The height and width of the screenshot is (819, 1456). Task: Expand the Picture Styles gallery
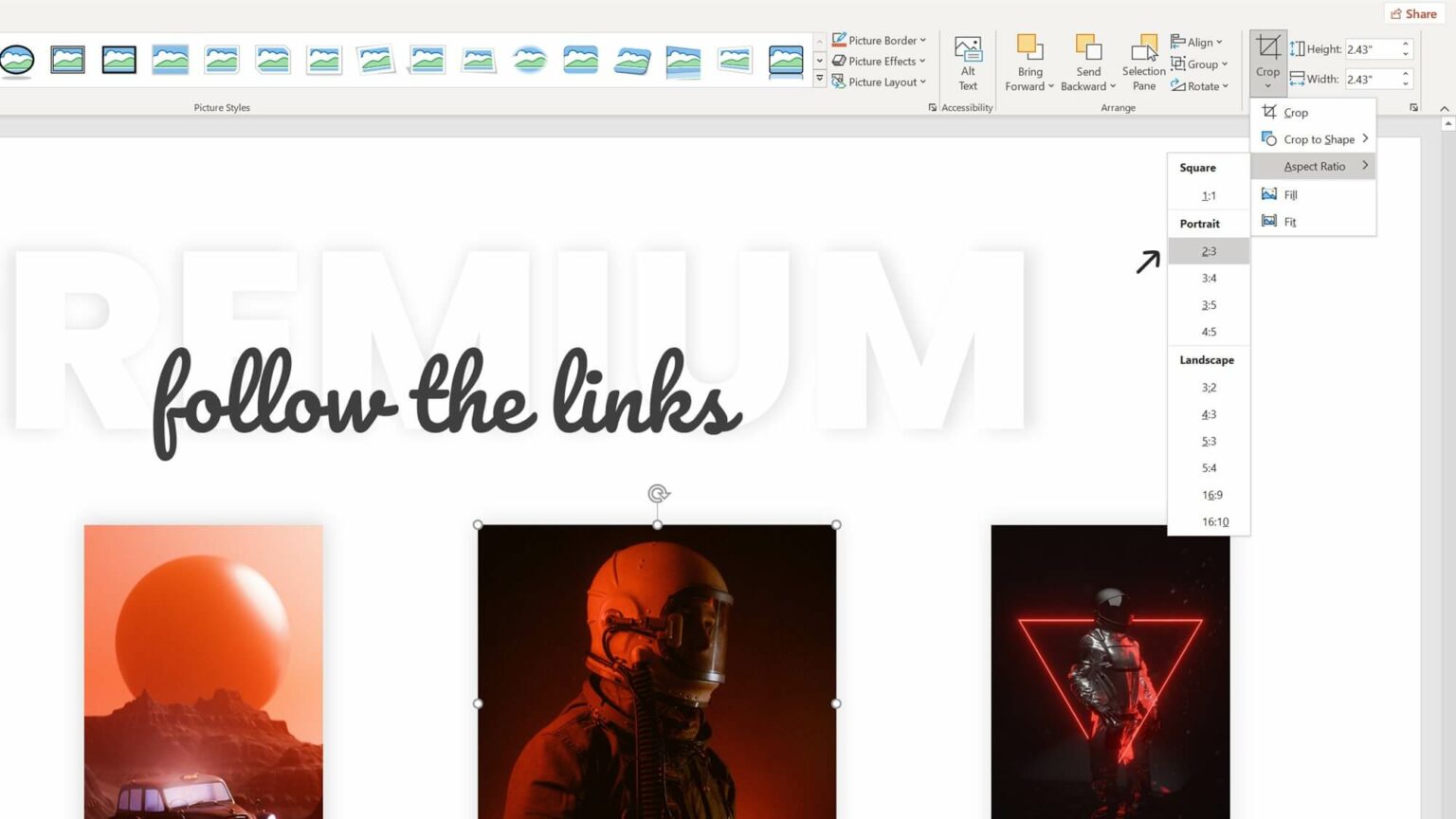click(x=819, y=79)
